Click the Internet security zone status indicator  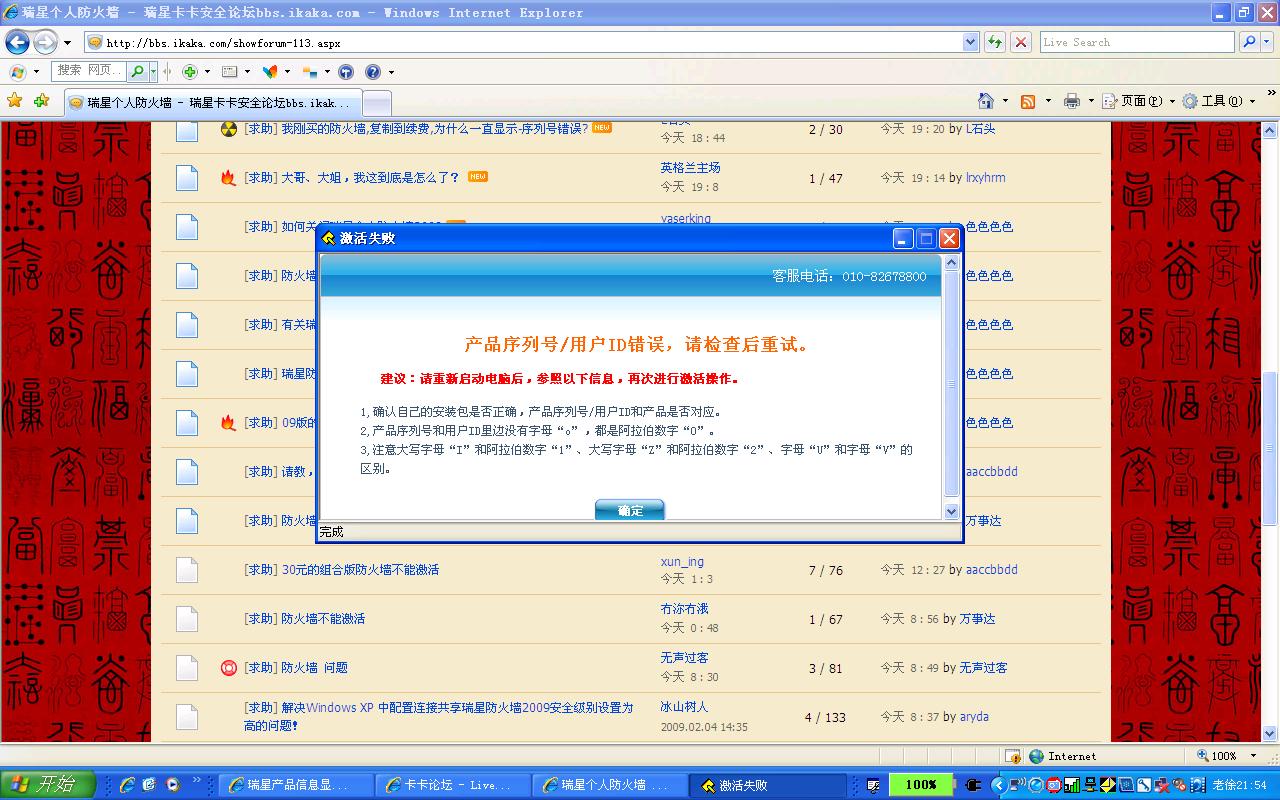[1062, 756]
